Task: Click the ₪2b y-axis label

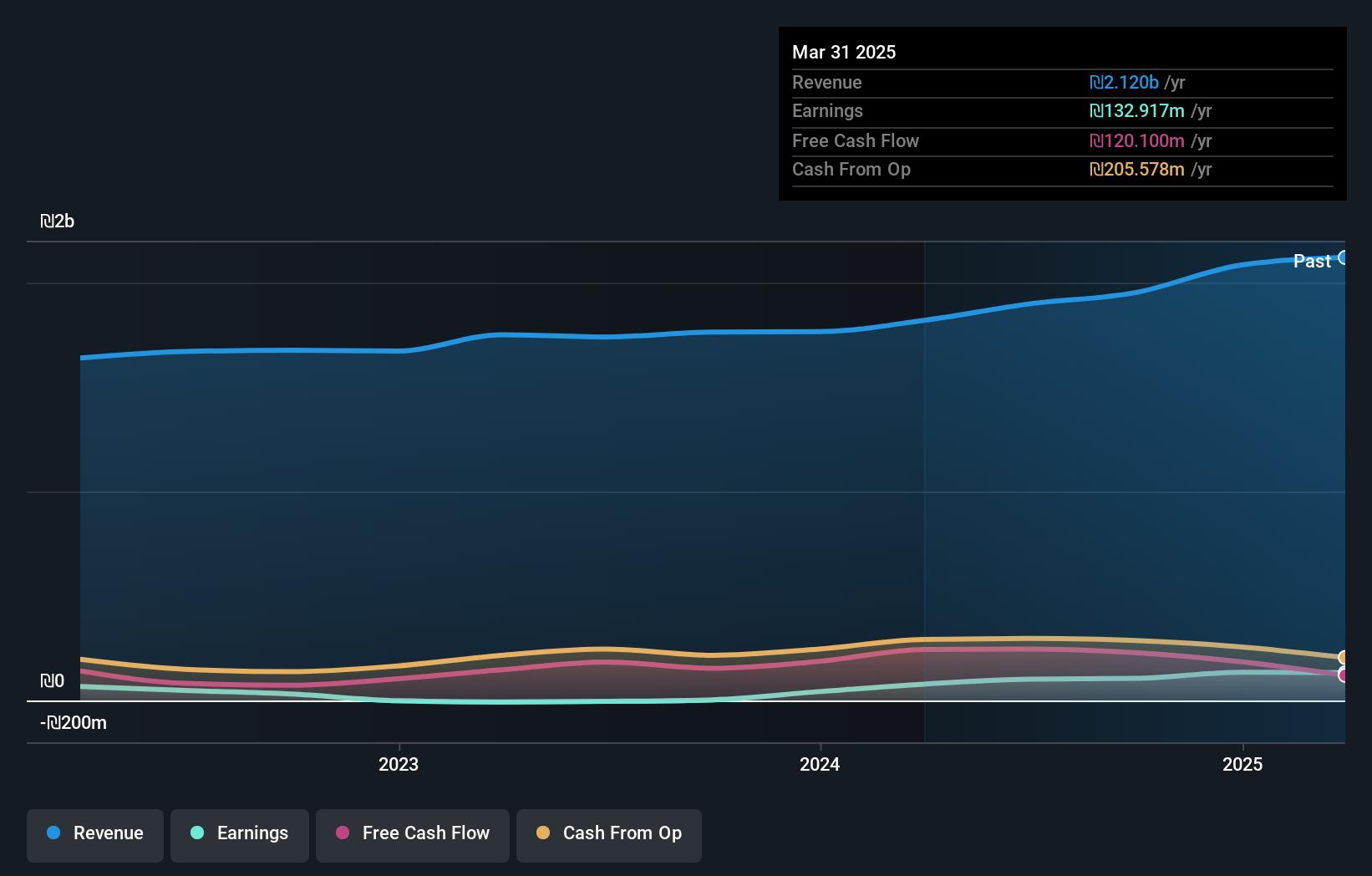Action: point(58,222)
